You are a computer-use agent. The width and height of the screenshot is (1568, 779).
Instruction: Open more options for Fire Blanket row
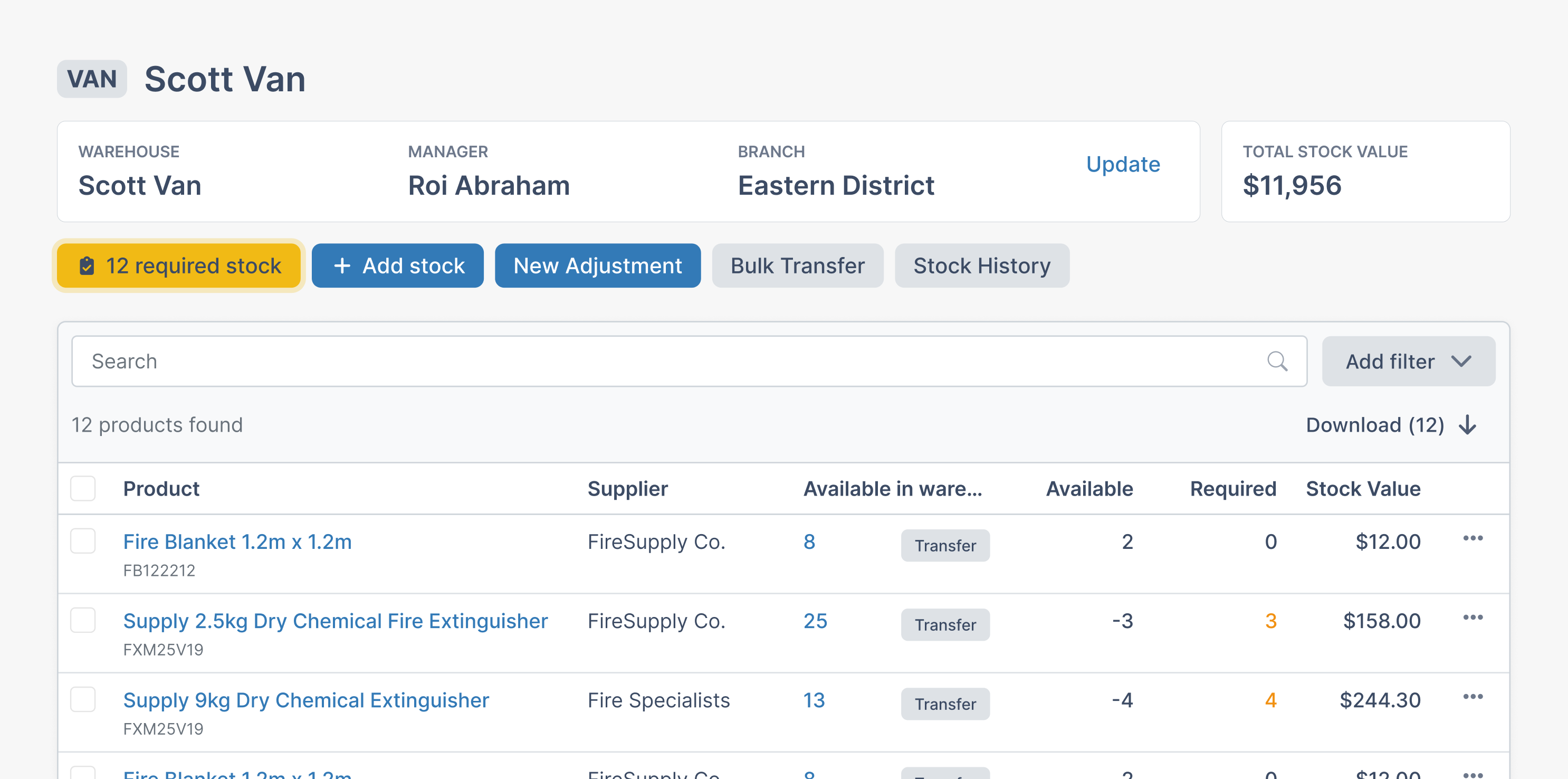(x=1473, y=538)
